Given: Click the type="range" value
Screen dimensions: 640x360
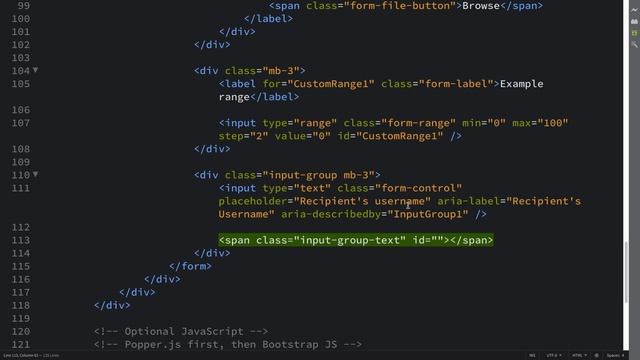Looking at the screenshot, I should 315,123.
